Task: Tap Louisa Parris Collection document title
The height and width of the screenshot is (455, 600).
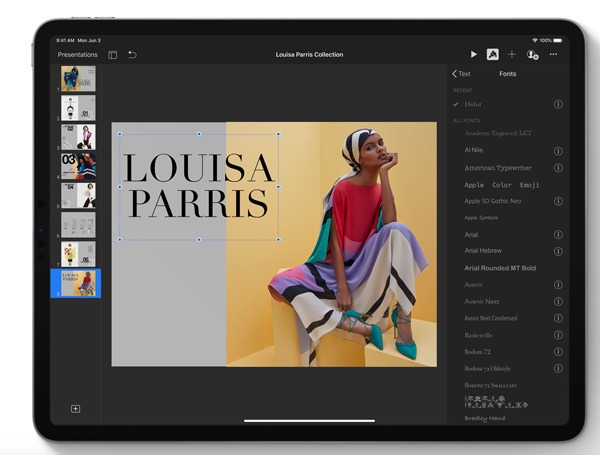Action: (309, 54)
